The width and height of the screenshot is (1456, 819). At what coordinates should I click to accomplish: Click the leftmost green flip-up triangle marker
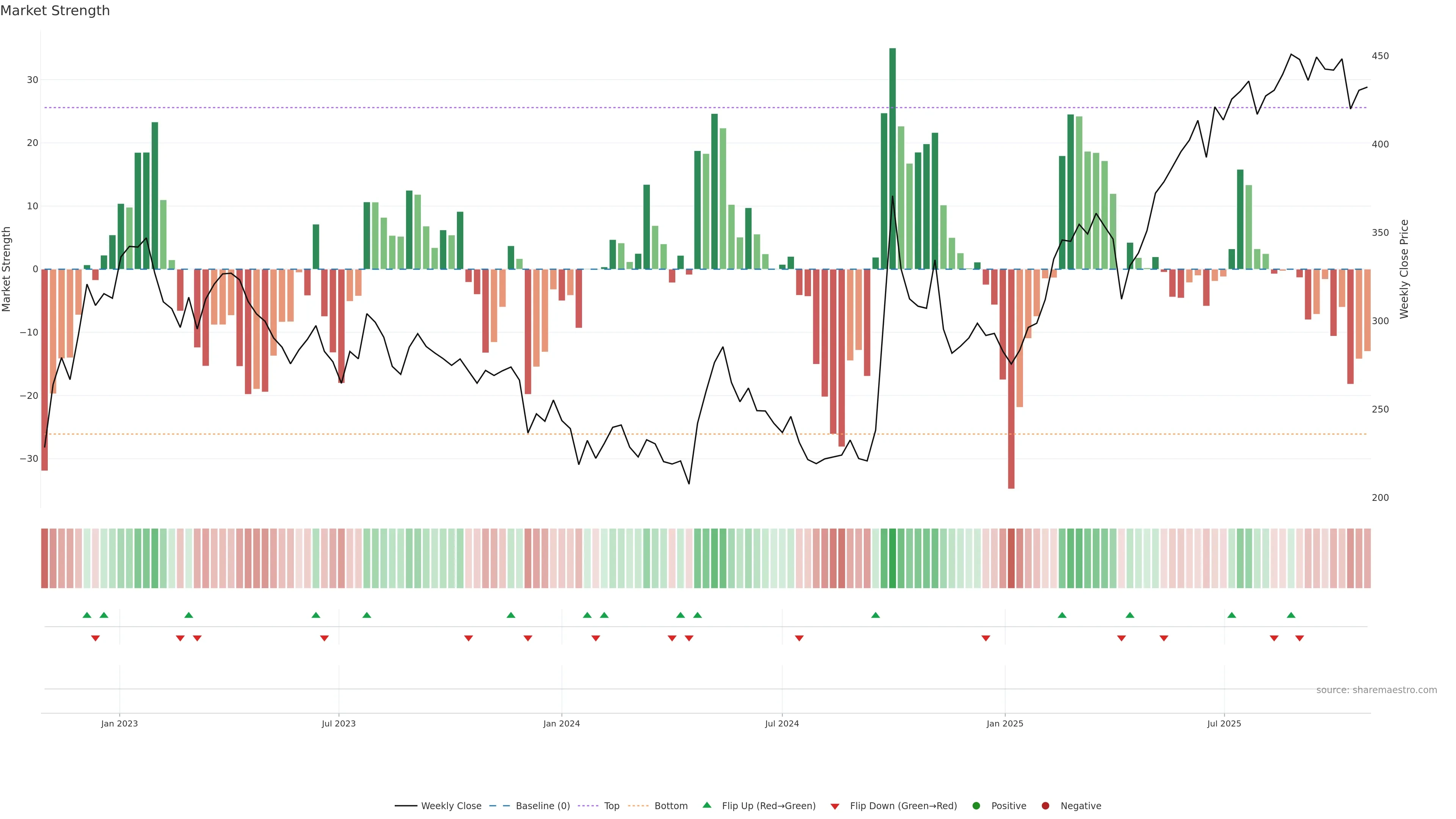point(86,615)
